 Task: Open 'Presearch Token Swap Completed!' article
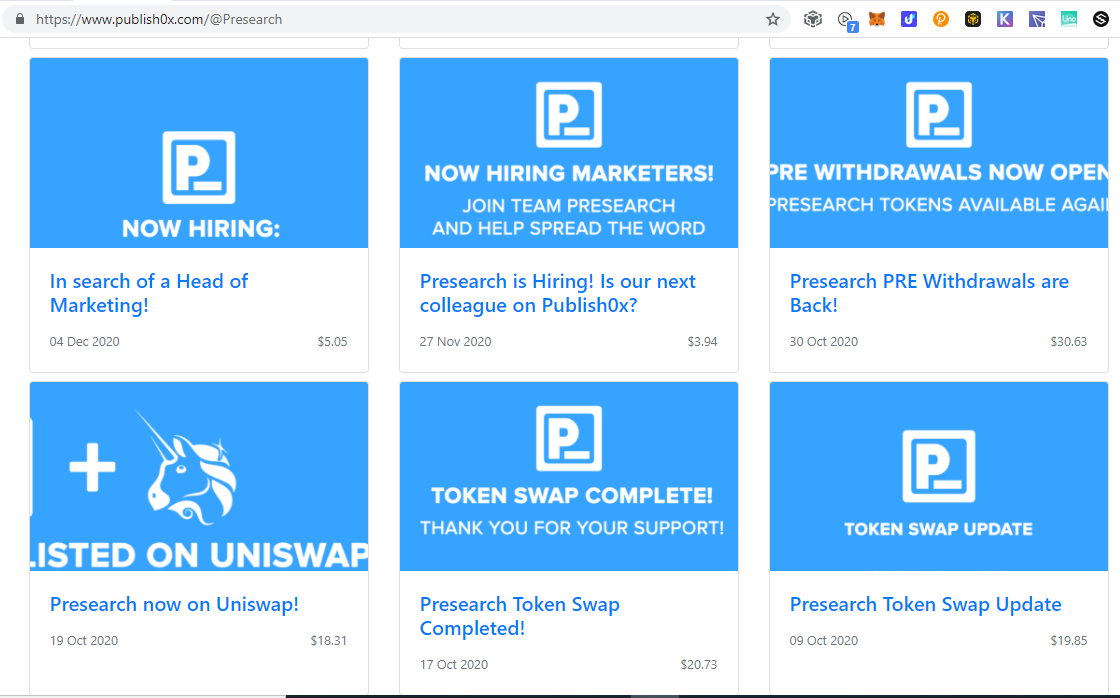point(519,616)
